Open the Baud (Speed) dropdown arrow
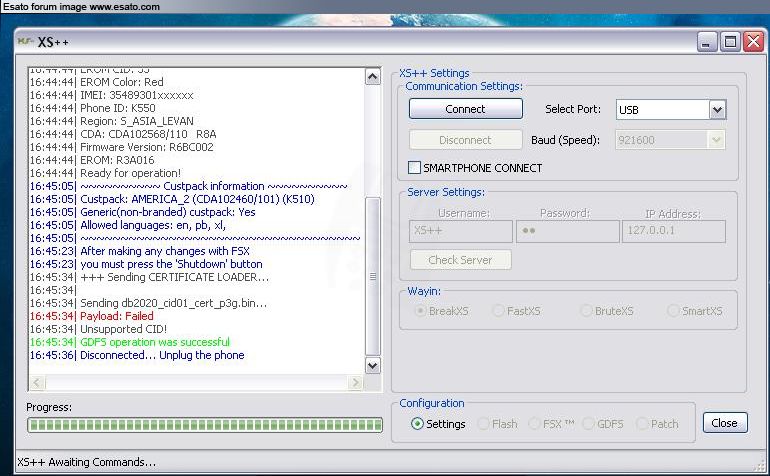770x476 pixels. click(x=716, y=140)
